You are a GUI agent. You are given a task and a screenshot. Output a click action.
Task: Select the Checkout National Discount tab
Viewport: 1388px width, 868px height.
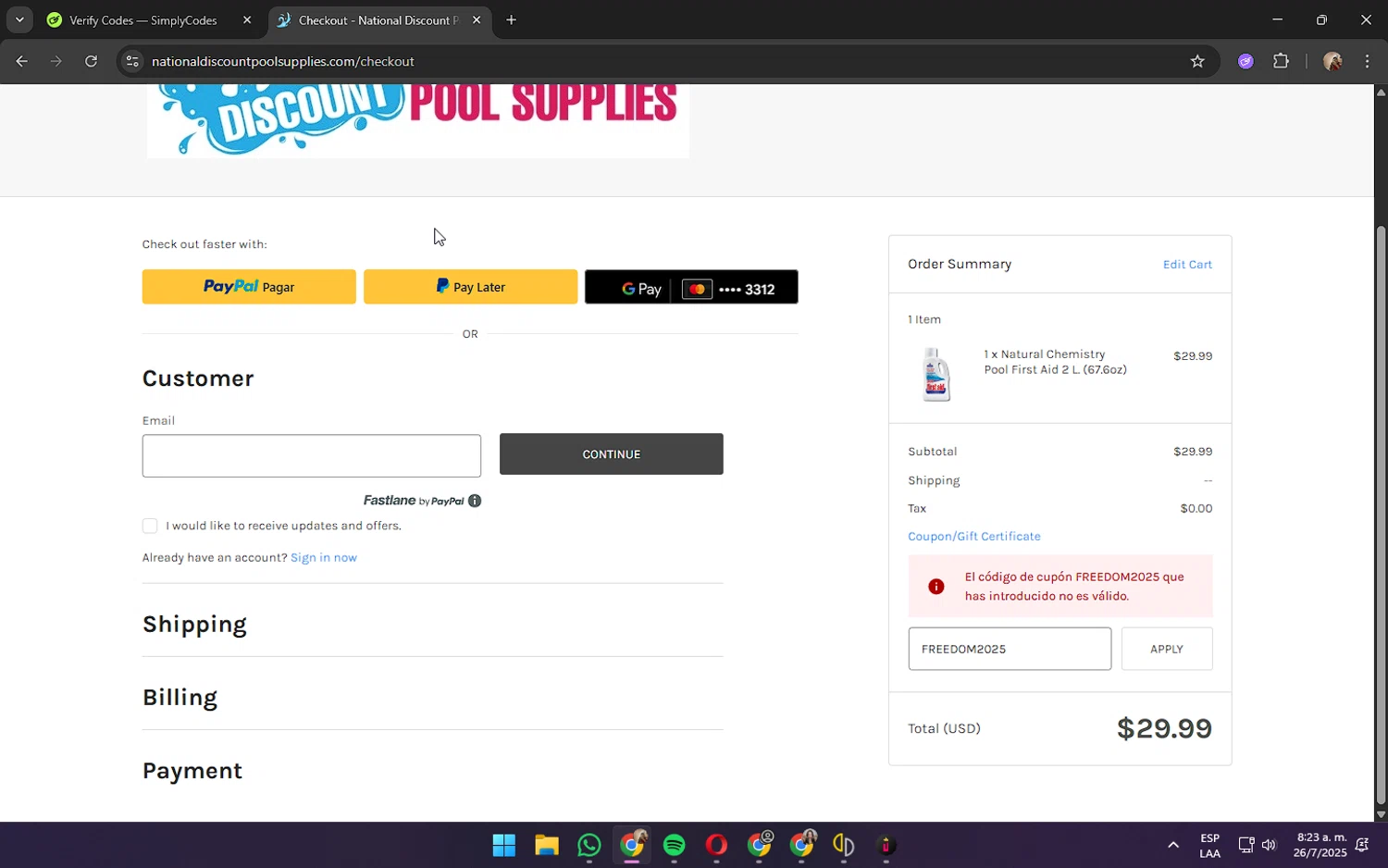(x=379, y=19)
